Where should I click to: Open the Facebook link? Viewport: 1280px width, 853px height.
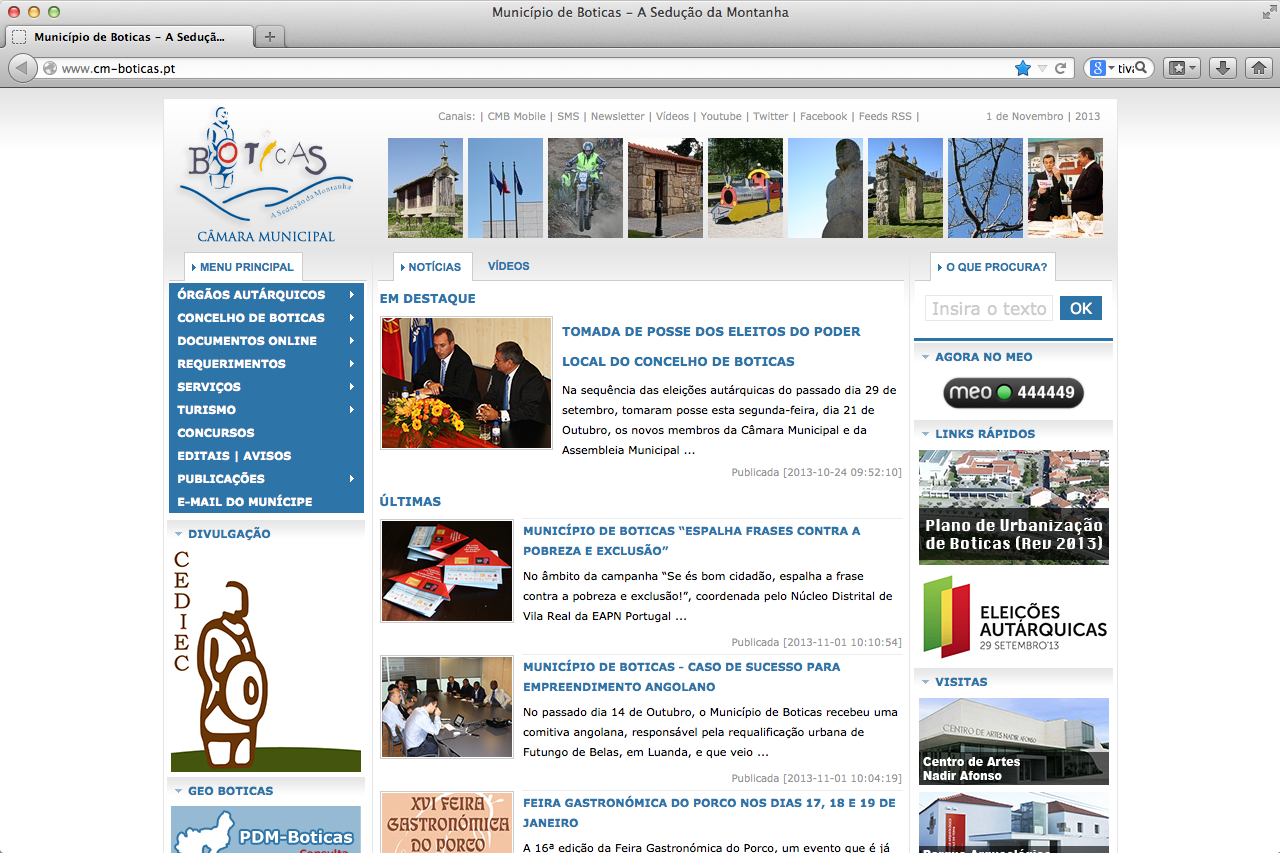pyautogui.click(x=823, y=116)
